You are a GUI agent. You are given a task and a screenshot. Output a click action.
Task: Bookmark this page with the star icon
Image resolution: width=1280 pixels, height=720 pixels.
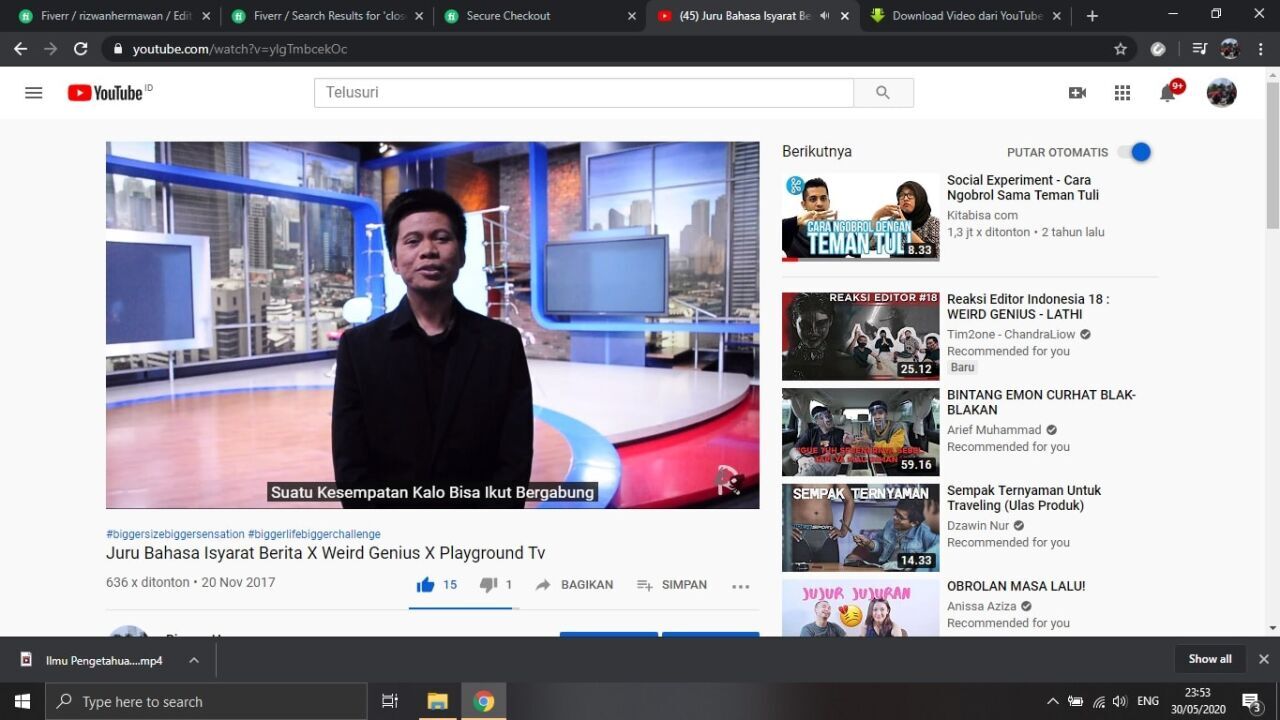click(x=1120, y=49)
